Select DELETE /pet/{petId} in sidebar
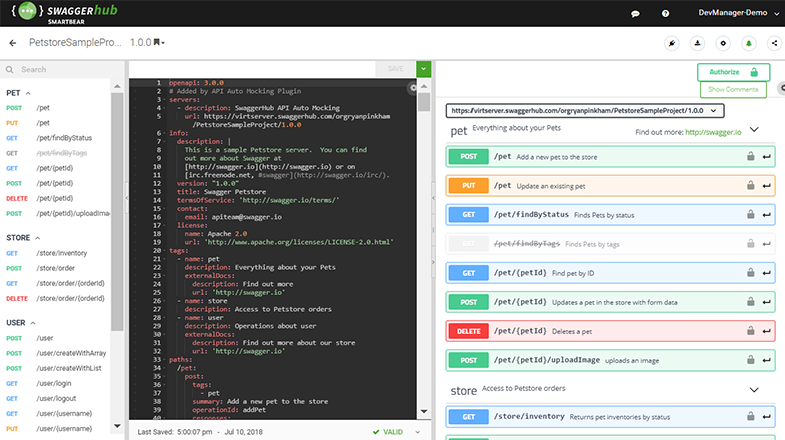The width and height of the screenshot is (785, 440). click(55, 198)
